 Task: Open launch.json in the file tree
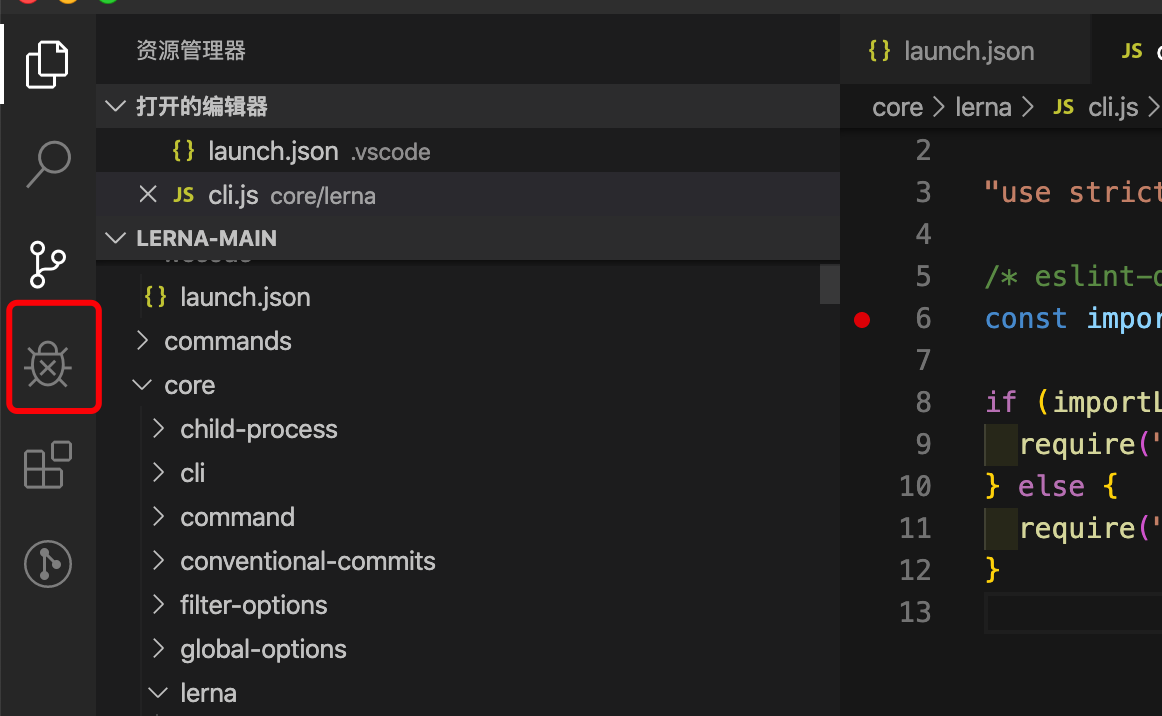coord(245,297)
